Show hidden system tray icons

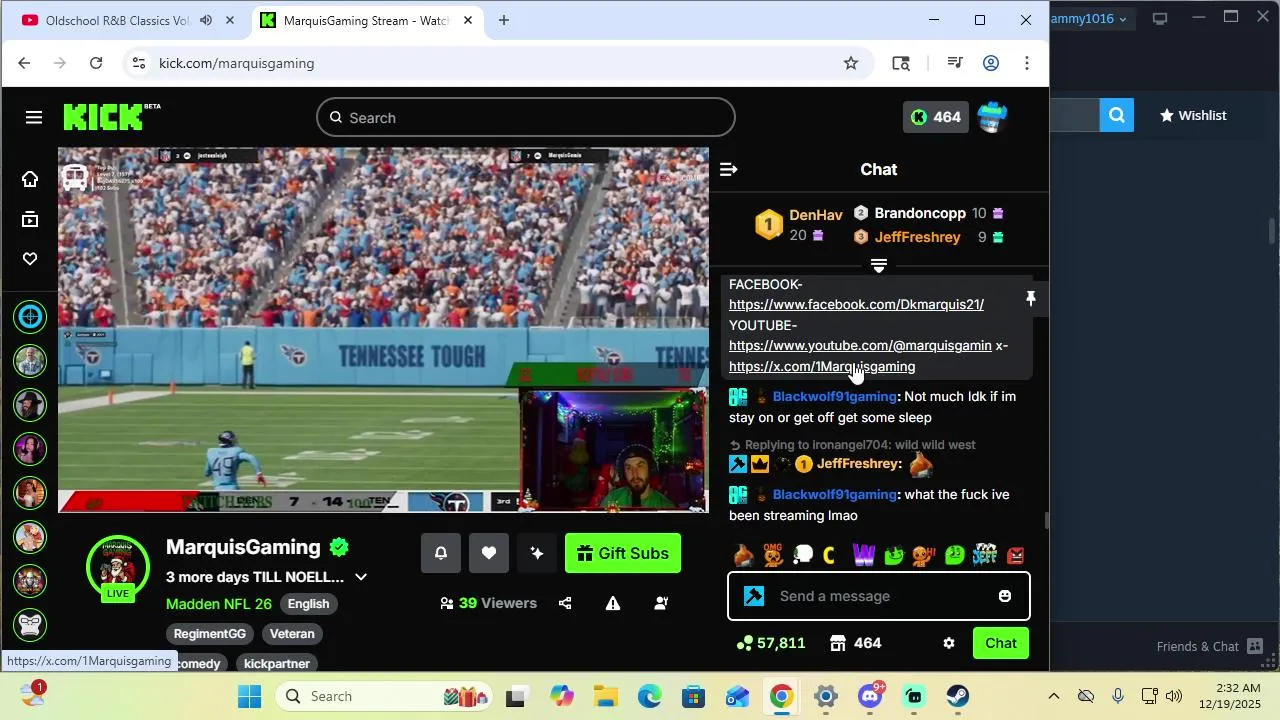coord(1053,696)
